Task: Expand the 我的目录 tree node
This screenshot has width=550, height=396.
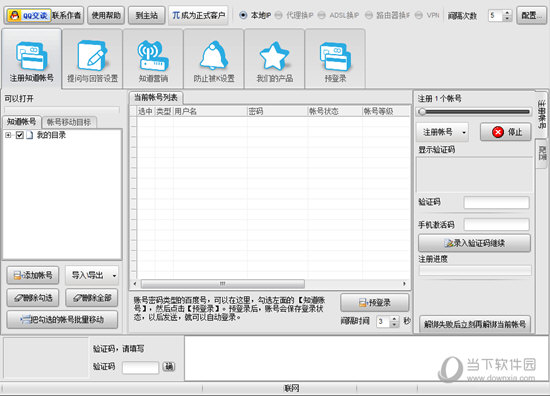Action: click(8, 135)
